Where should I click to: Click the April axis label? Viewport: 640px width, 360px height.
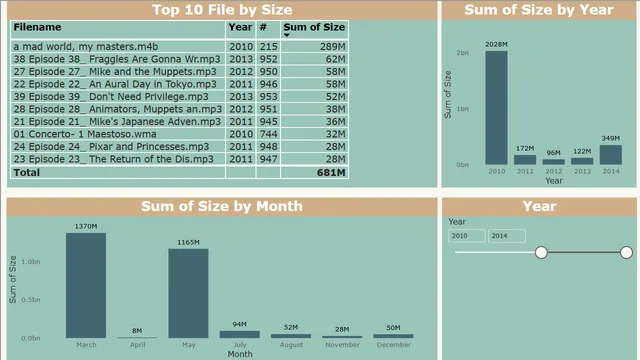coord(138,345)
